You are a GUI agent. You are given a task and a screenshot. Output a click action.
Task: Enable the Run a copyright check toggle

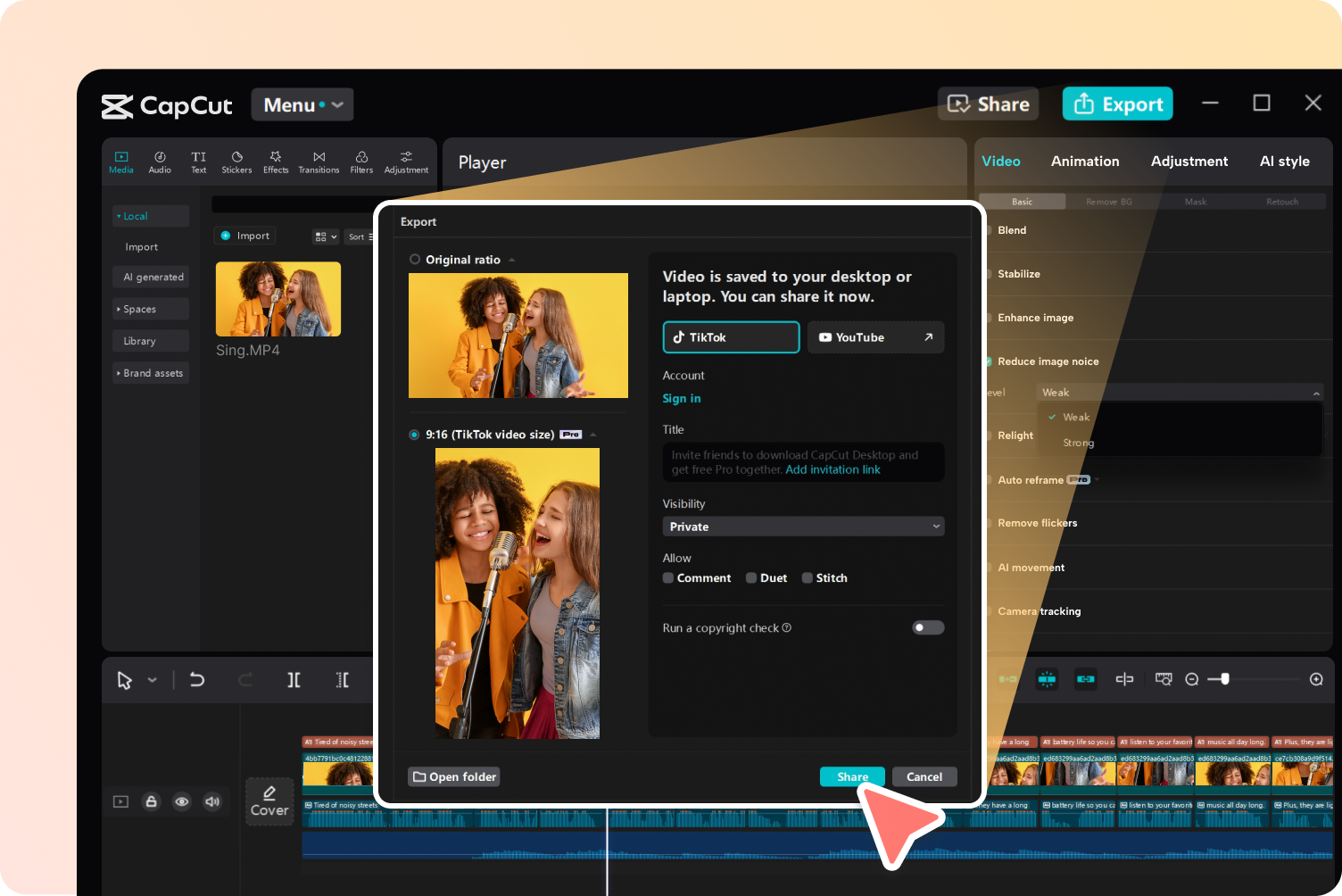pyautogui.click(x=927, y=627)
